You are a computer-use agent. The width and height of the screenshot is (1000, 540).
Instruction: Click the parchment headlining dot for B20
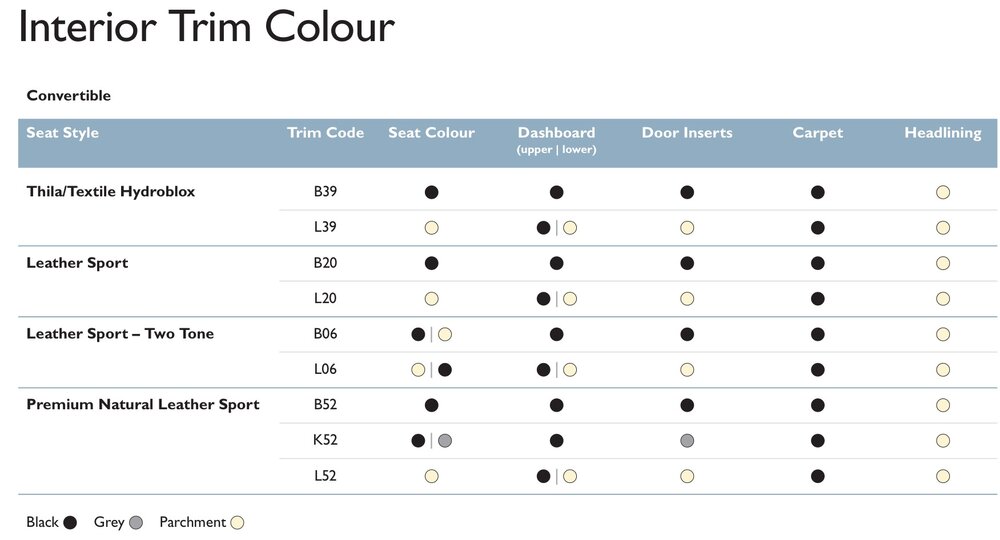[x=943, y=263]
